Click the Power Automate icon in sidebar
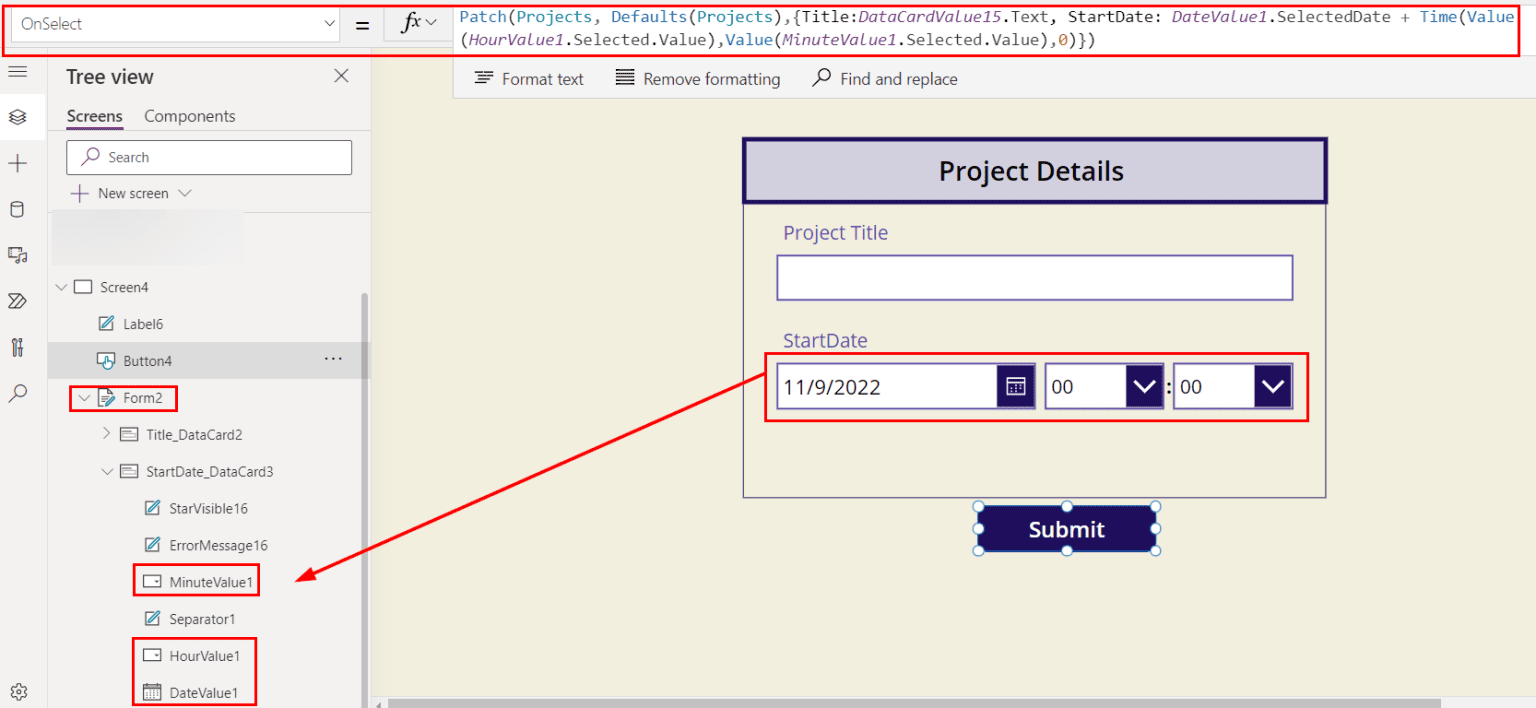Viewport: 1536px width, 708px height. (x=18, y=300)
